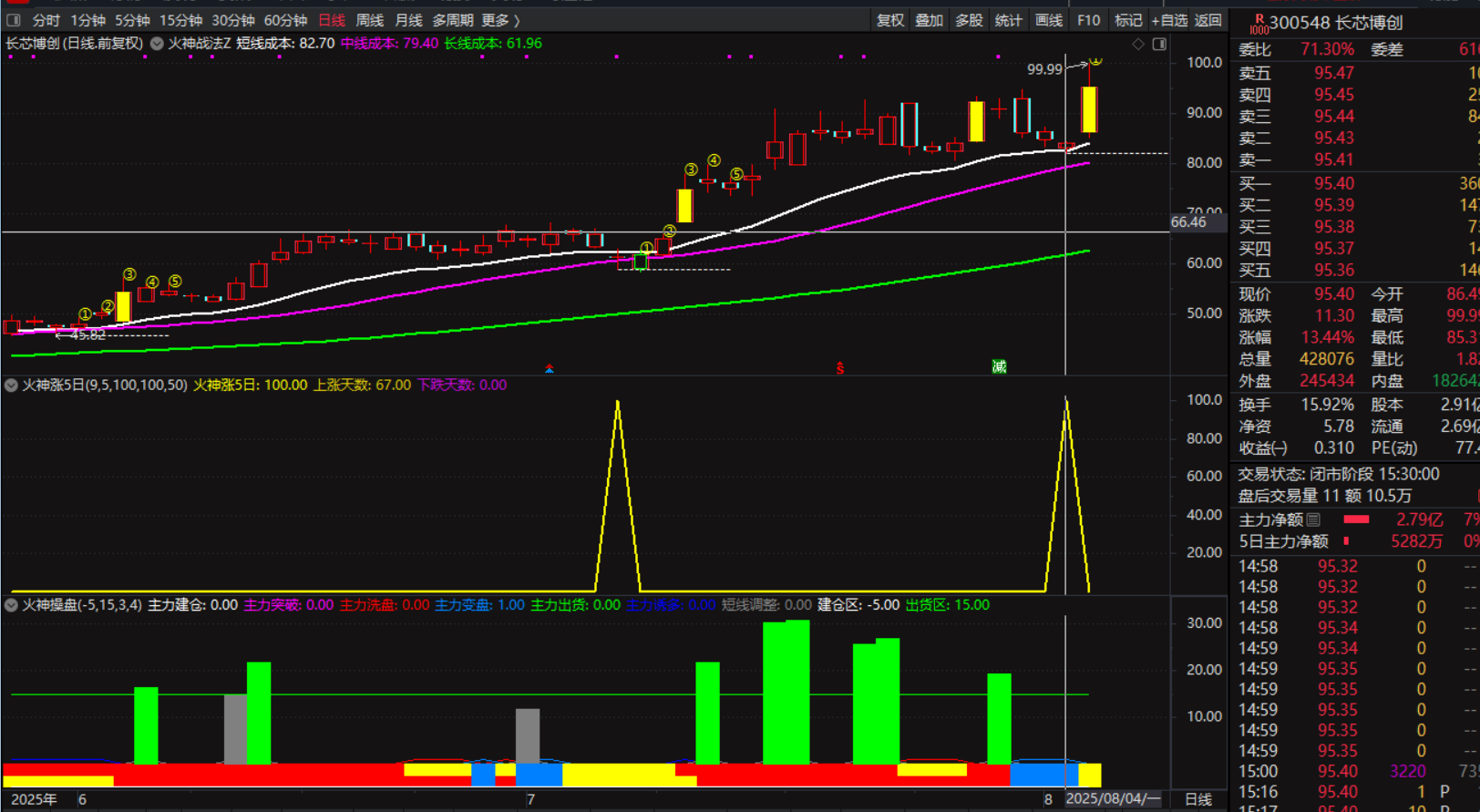
Task: Toggle 复权 price adjustment
Action: click(889, 20)
